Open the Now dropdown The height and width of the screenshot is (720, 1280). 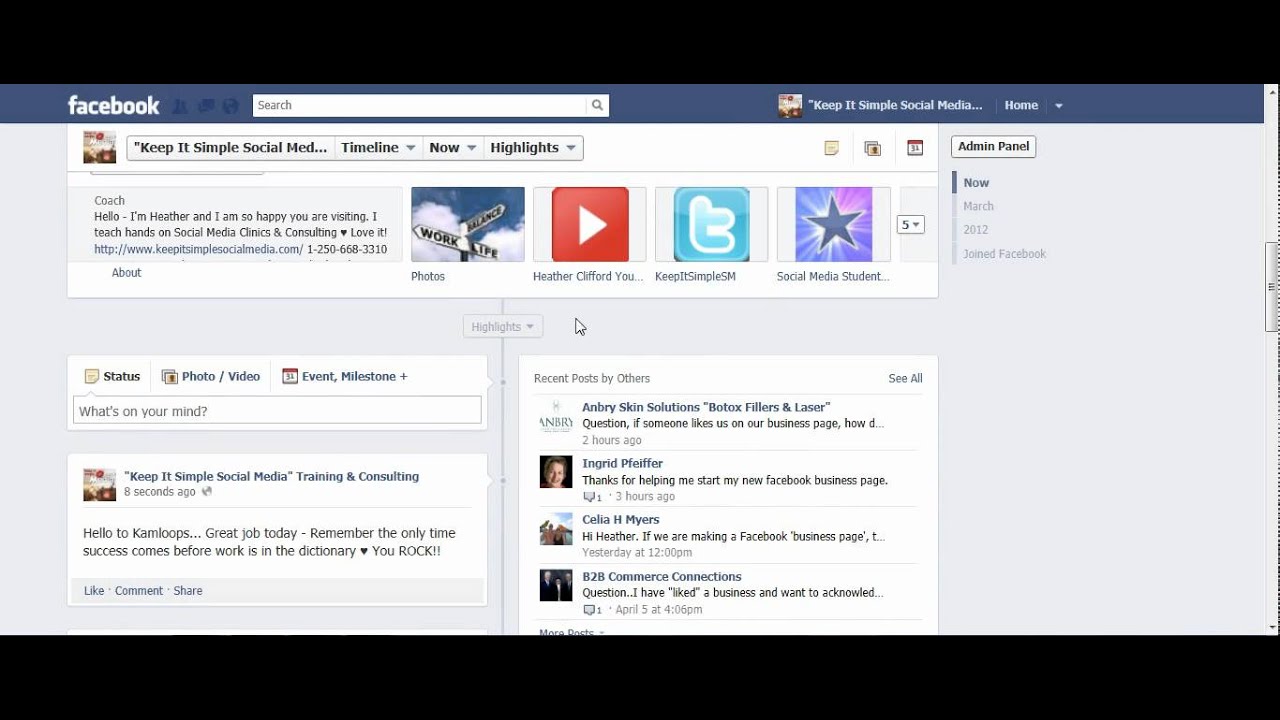click(x=453, y=148)
